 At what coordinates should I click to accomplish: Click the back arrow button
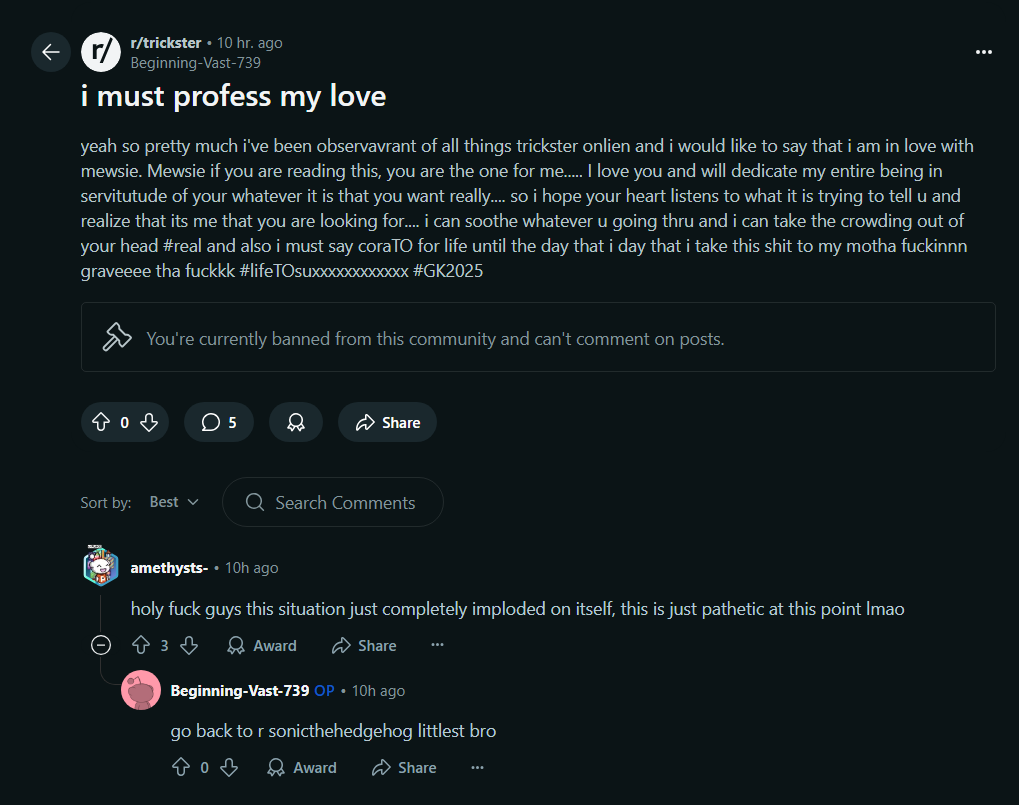tap(50, 52)
